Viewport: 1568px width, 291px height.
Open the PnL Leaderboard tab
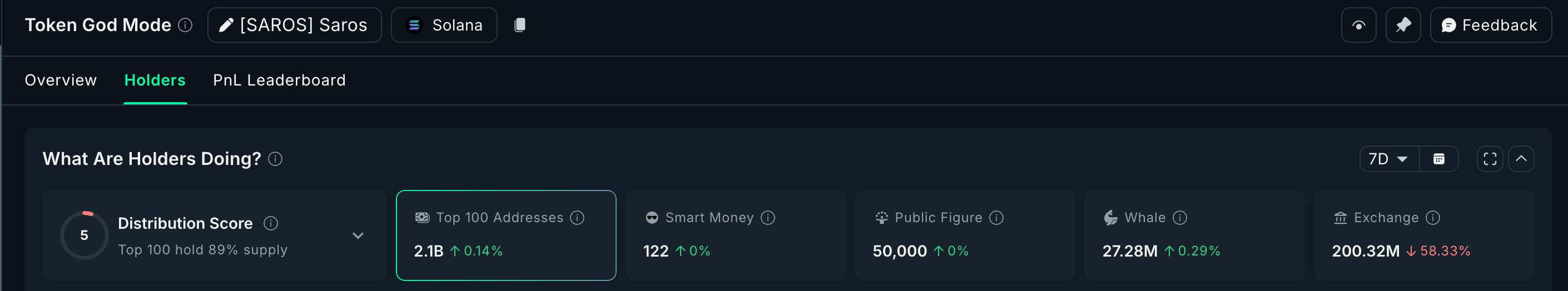coord(279,80)
